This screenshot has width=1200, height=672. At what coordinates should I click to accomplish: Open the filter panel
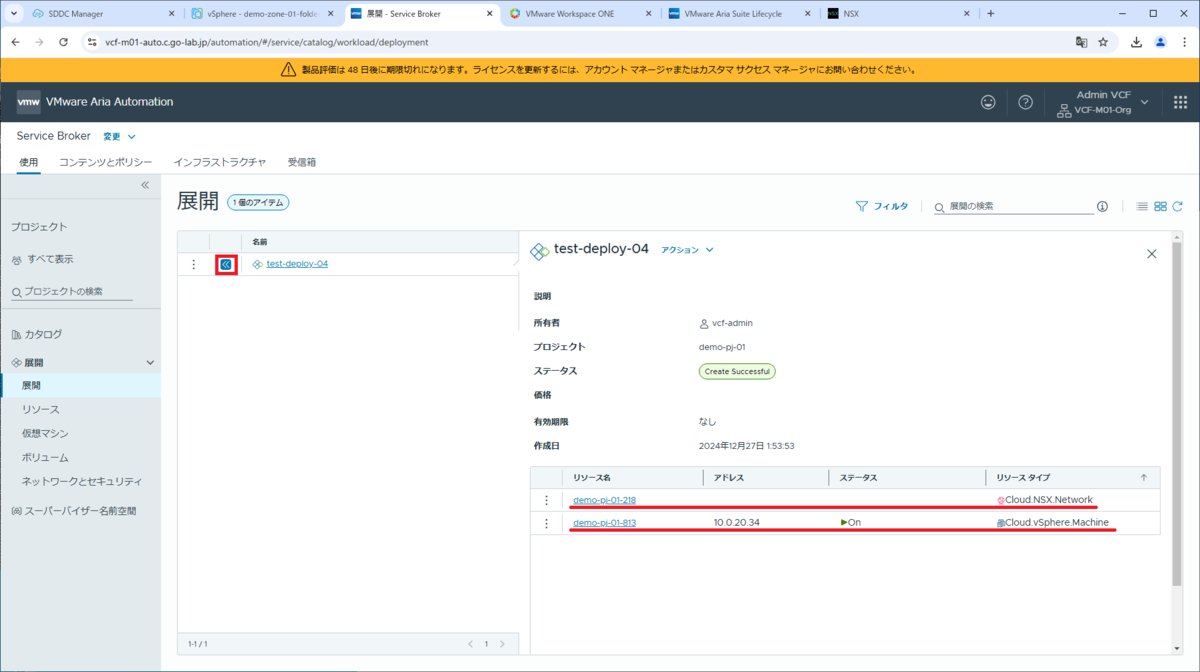tap(882, 206)
